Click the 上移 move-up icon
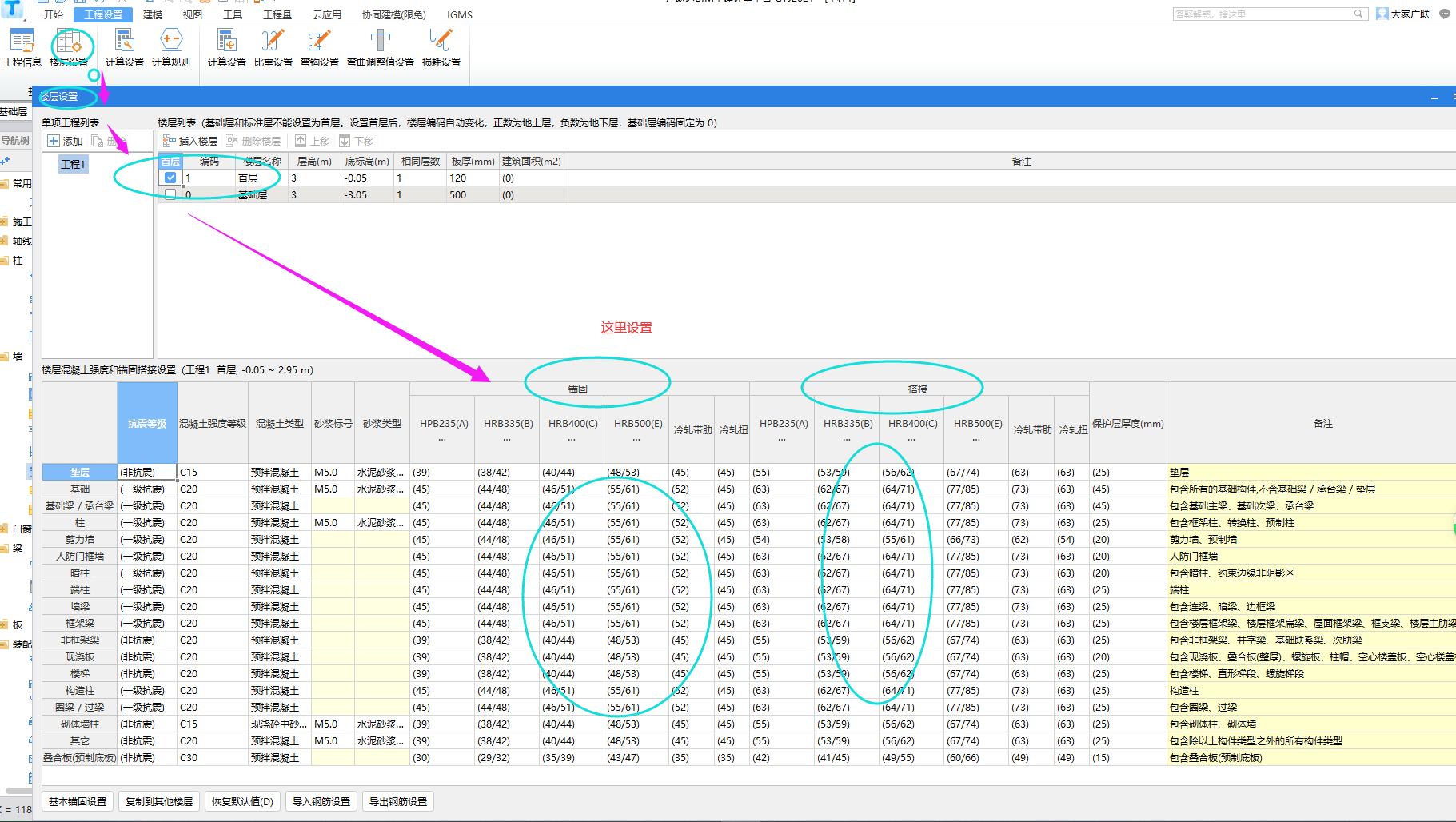The width and height of the screenshot is (1456, 822). (301, 141)
